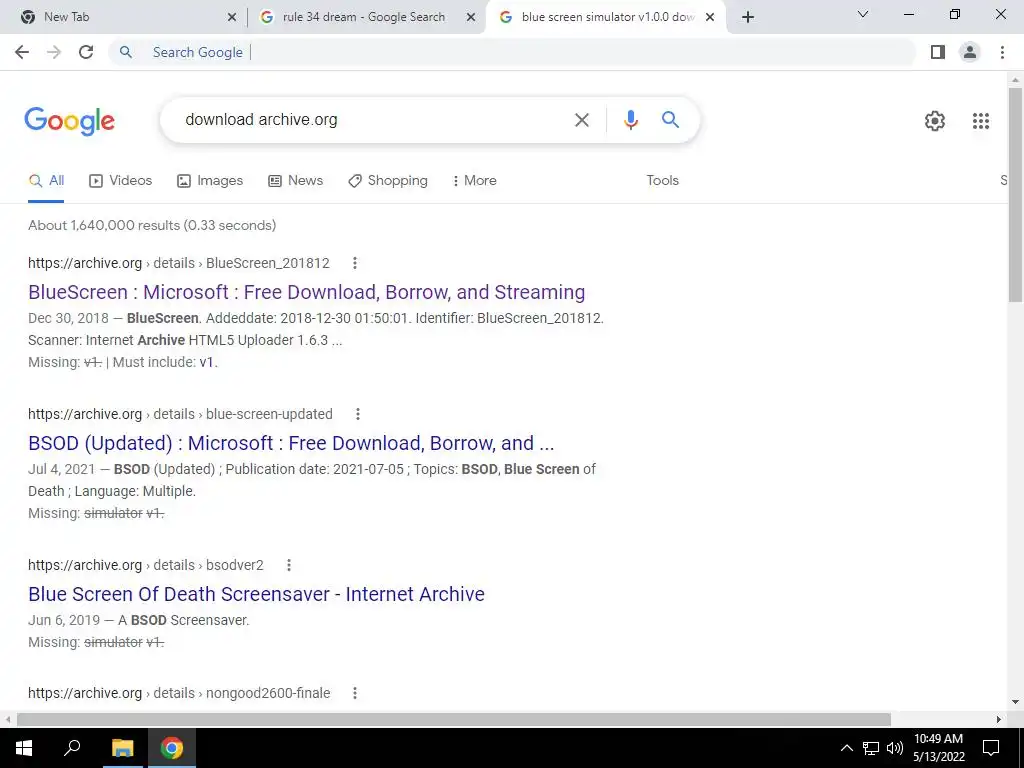Click the archive.org bsodver2 URL
The height and width of the screenshot is (768, 1024).
click(146, 565)
